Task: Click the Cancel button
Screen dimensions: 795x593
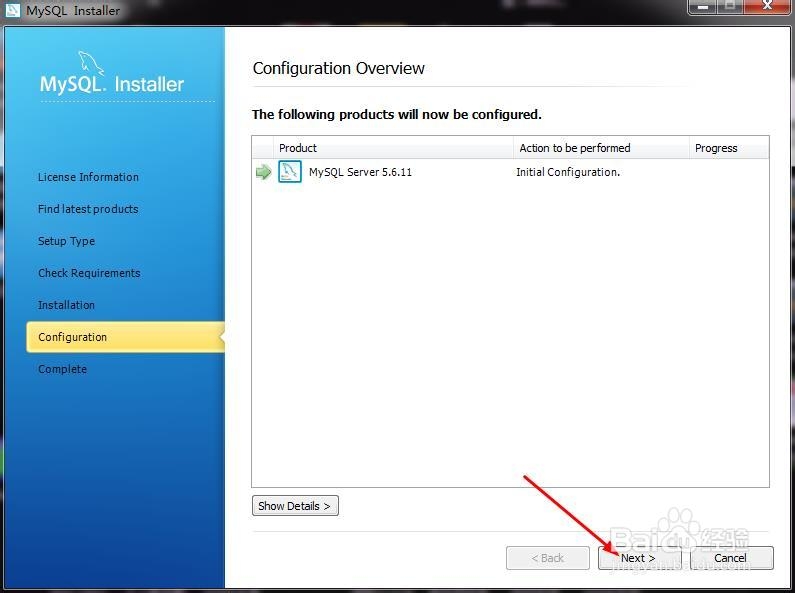Action: (732, 558)
